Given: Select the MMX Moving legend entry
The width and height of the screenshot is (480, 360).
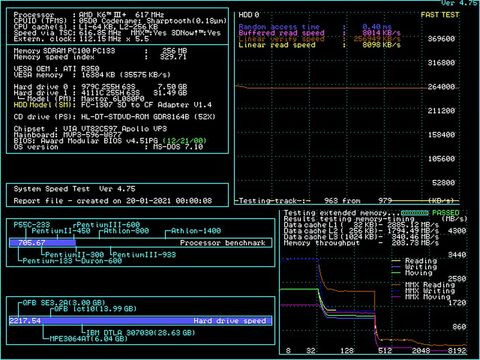Looking at the screenshot, I should coord(421,297).
